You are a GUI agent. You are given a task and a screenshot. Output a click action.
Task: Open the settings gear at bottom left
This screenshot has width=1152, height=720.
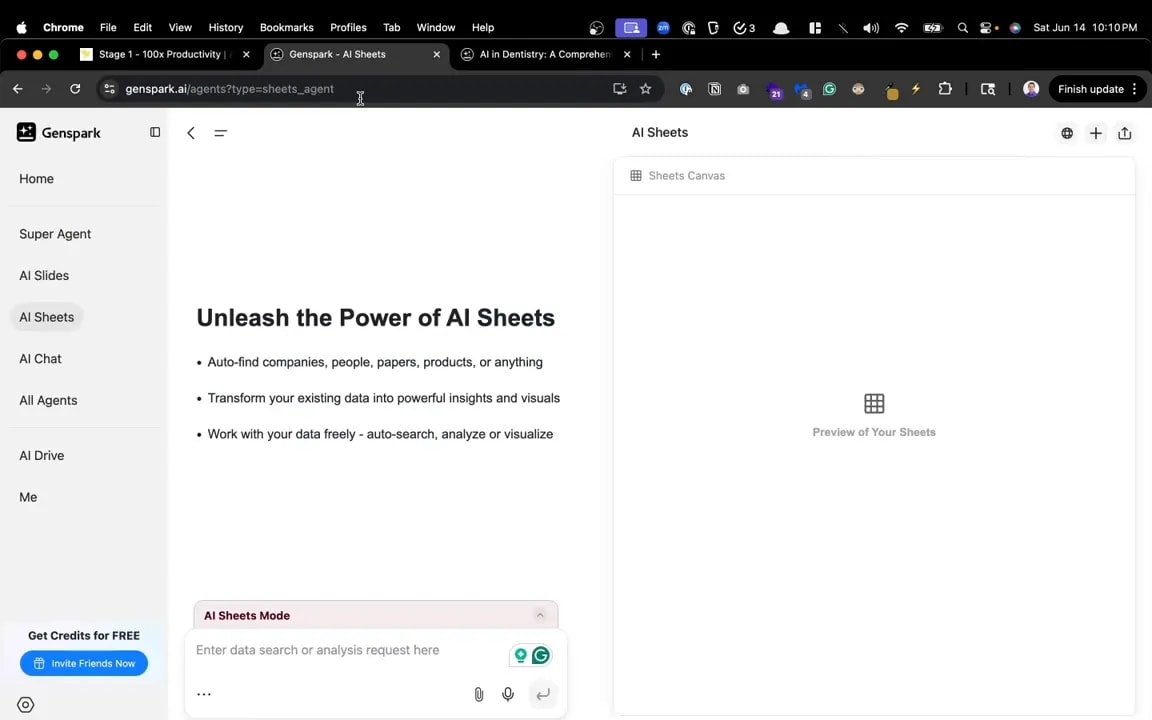click(26, 704)
